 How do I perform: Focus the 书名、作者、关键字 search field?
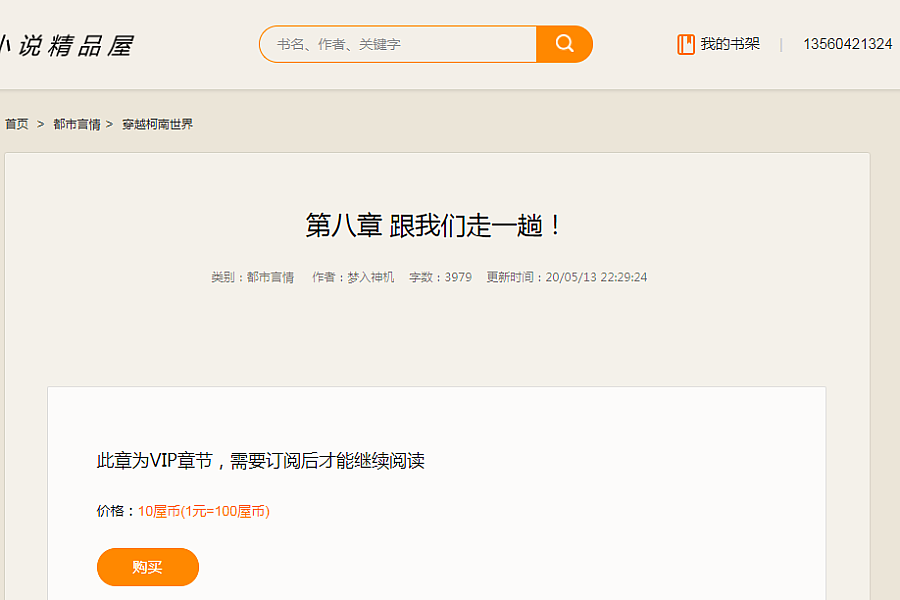click(398, 44)
